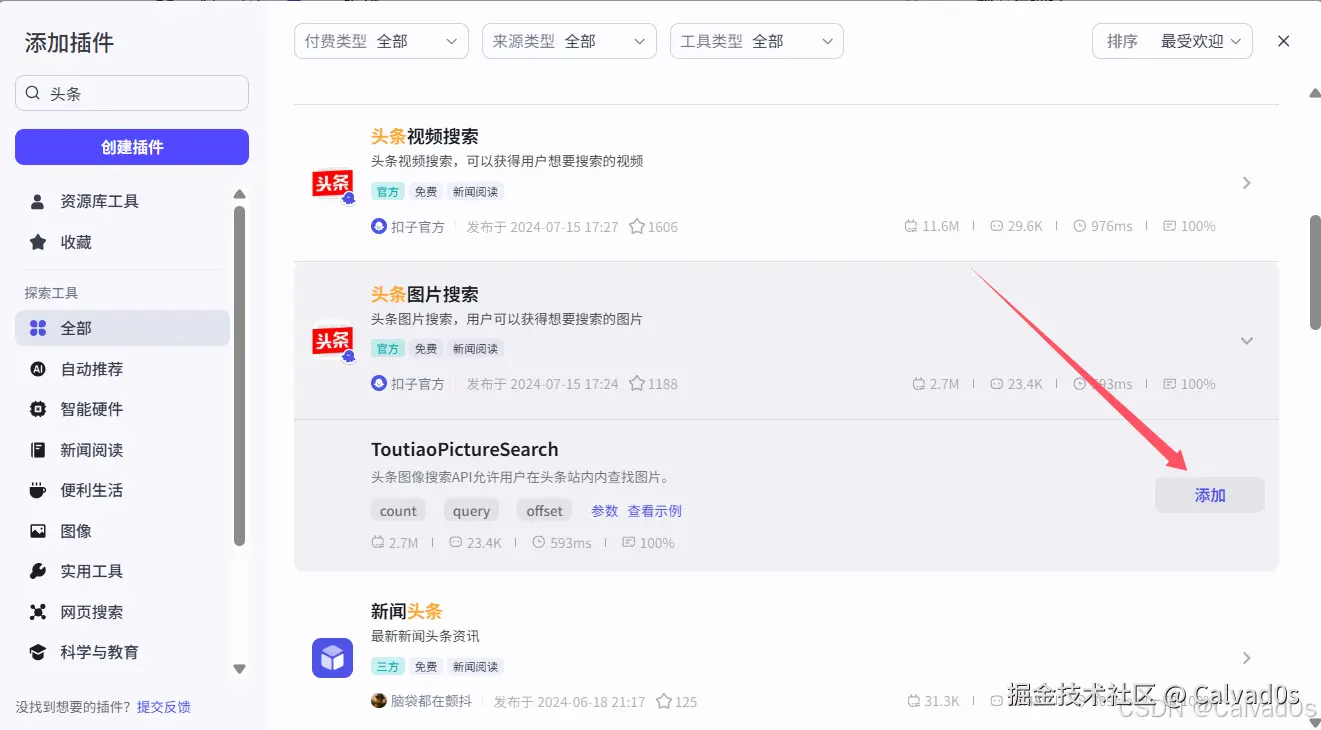Click the 发布于 2024-06-18 21:17 text
This screenshot has width=1321, height=730.
[x=570, y=701]
